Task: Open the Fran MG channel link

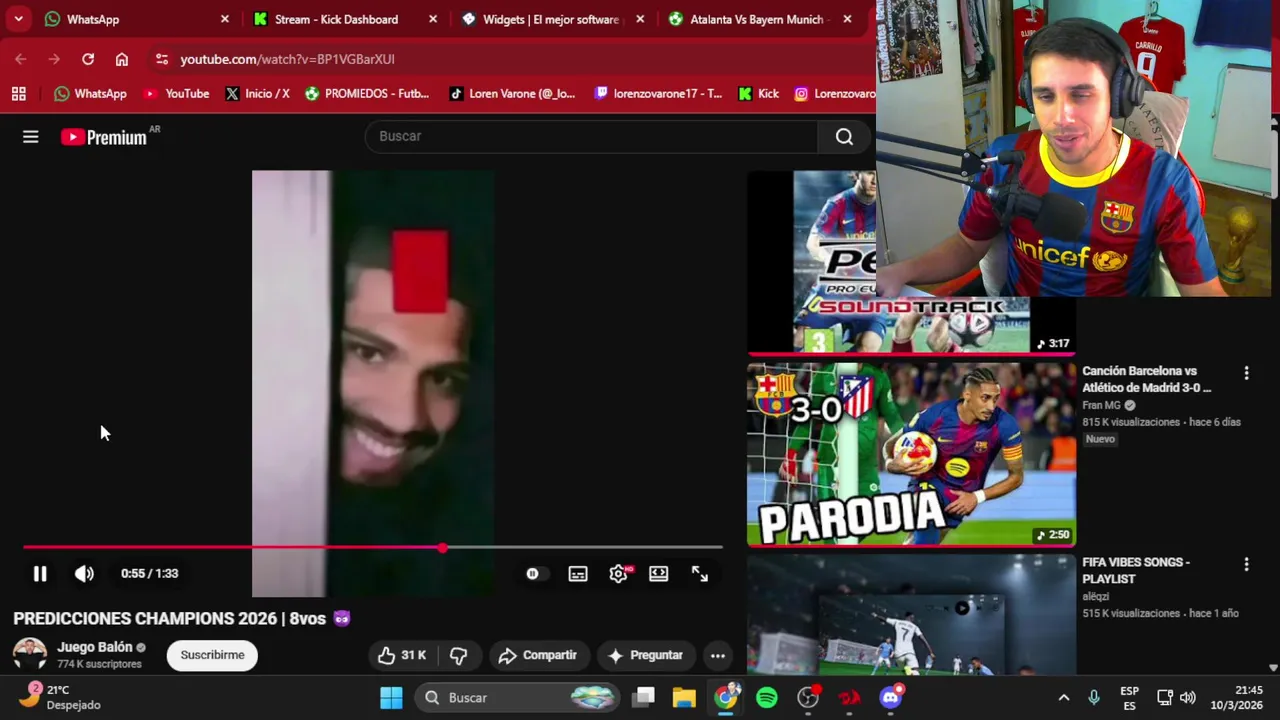Action: coord(1101,405)
